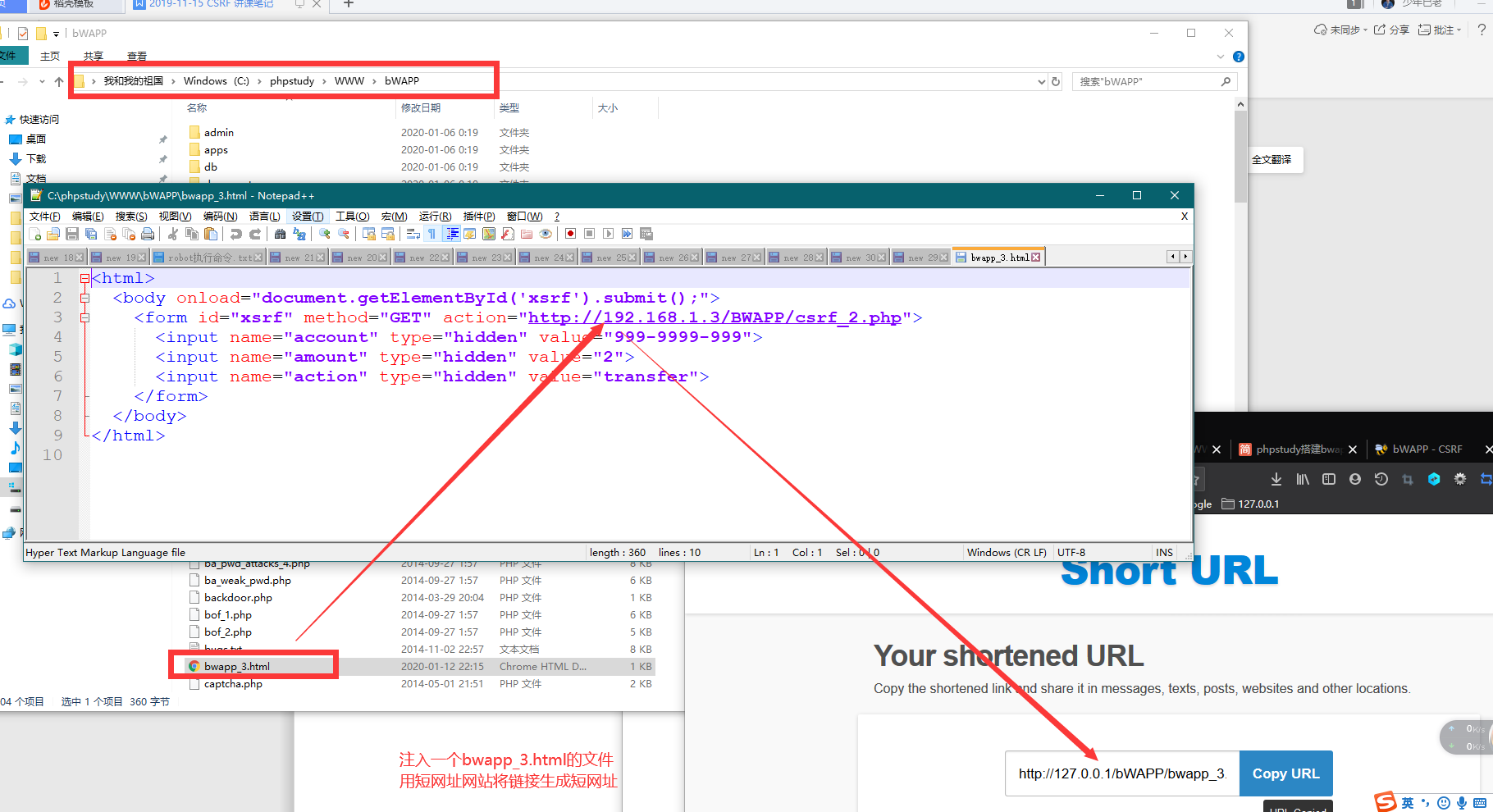Screen dimensions: 1493x812
Task: Switch to the bWAPP - CSRF browser tab
Action: pos(1427,449)
